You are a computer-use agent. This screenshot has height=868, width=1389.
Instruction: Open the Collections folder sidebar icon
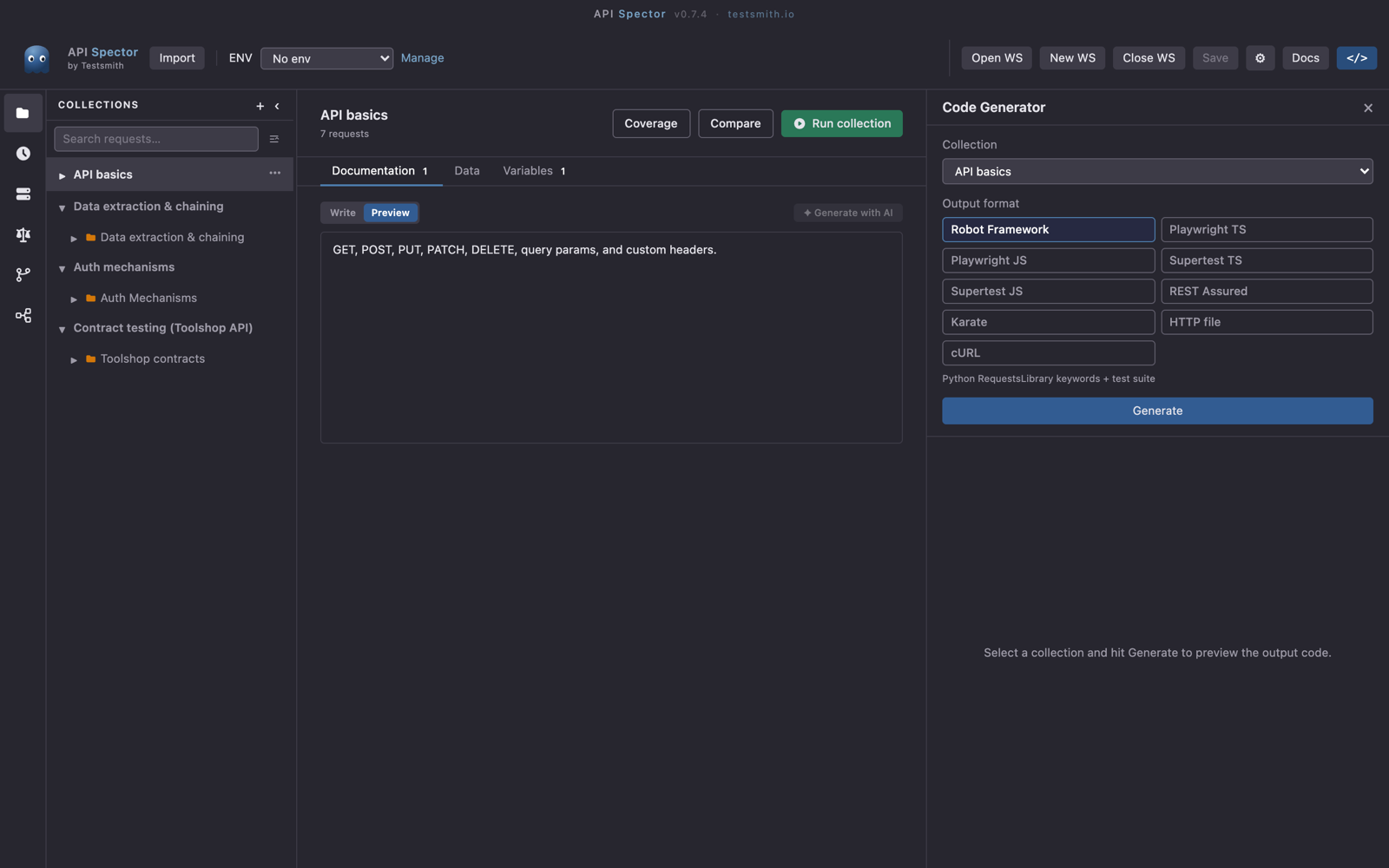click(23, 113)
